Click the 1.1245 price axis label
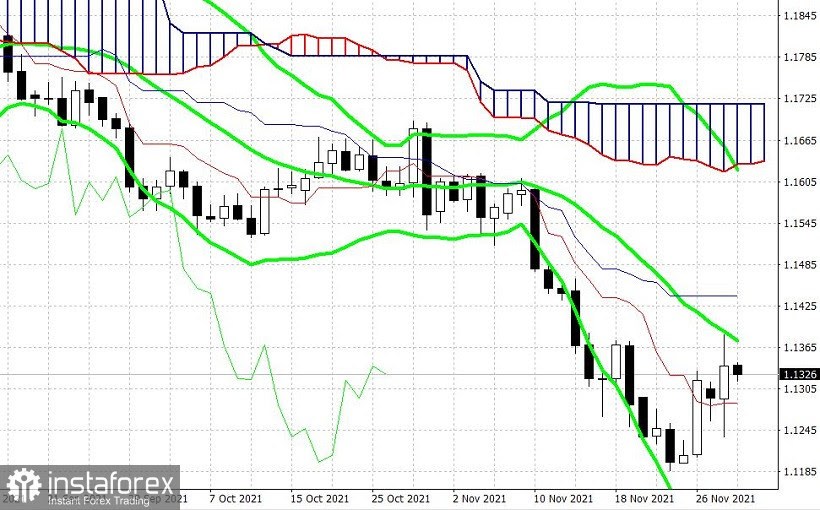 tap(800, 430)
